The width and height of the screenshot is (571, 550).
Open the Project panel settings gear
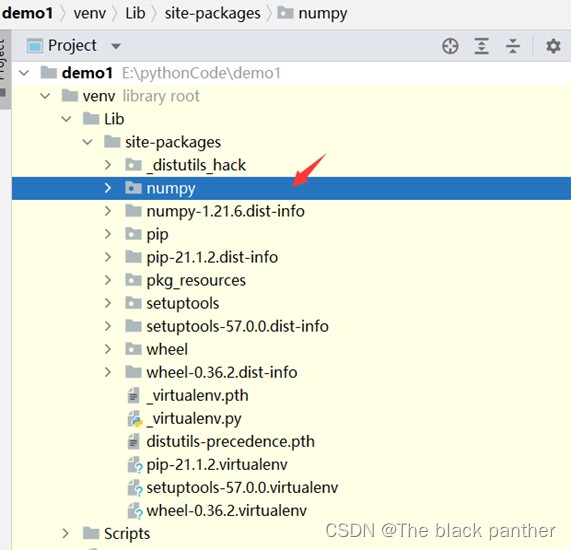[x=553, y=46]
